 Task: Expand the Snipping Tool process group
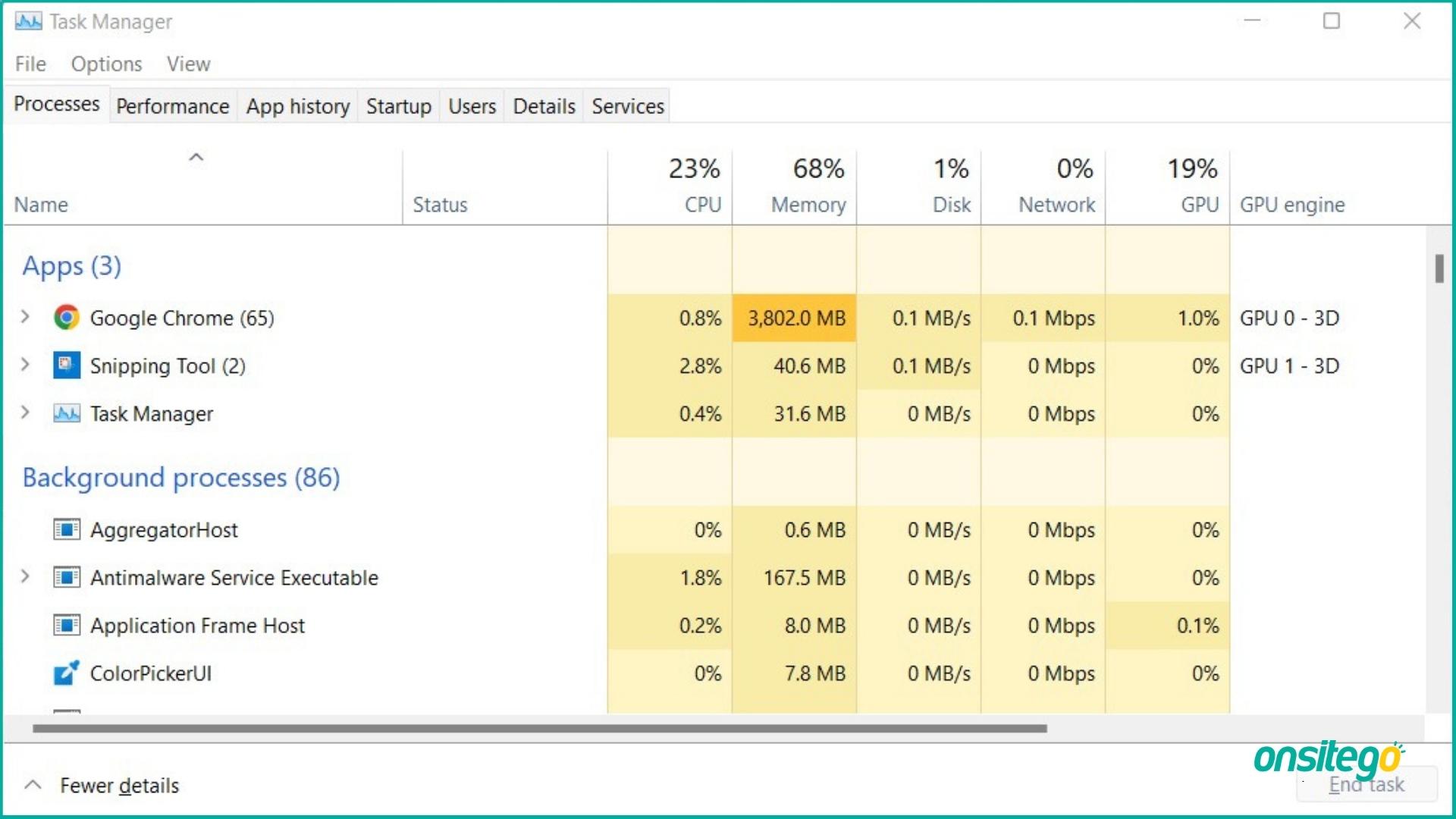25,365
